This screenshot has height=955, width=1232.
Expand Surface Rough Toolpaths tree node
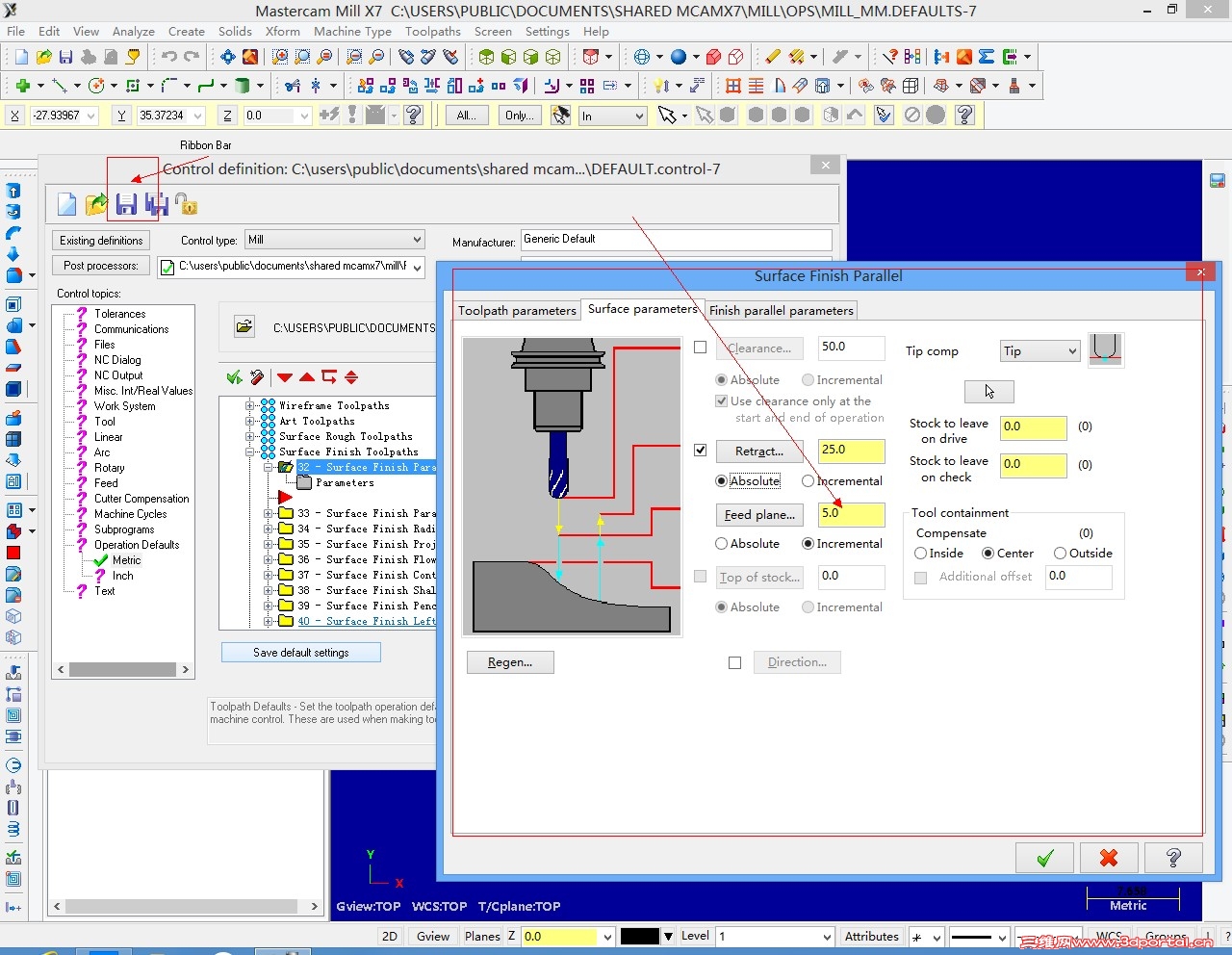tap(250, 437)
